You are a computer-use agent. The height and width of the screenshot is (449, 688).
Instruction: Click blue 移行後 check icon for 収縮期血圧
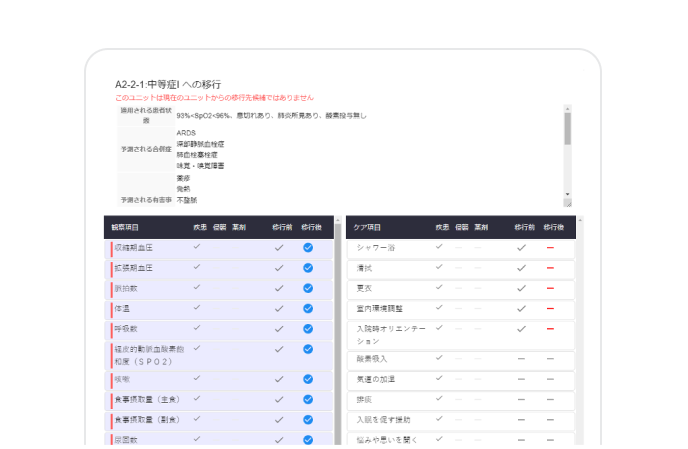(x=308, y=247)
